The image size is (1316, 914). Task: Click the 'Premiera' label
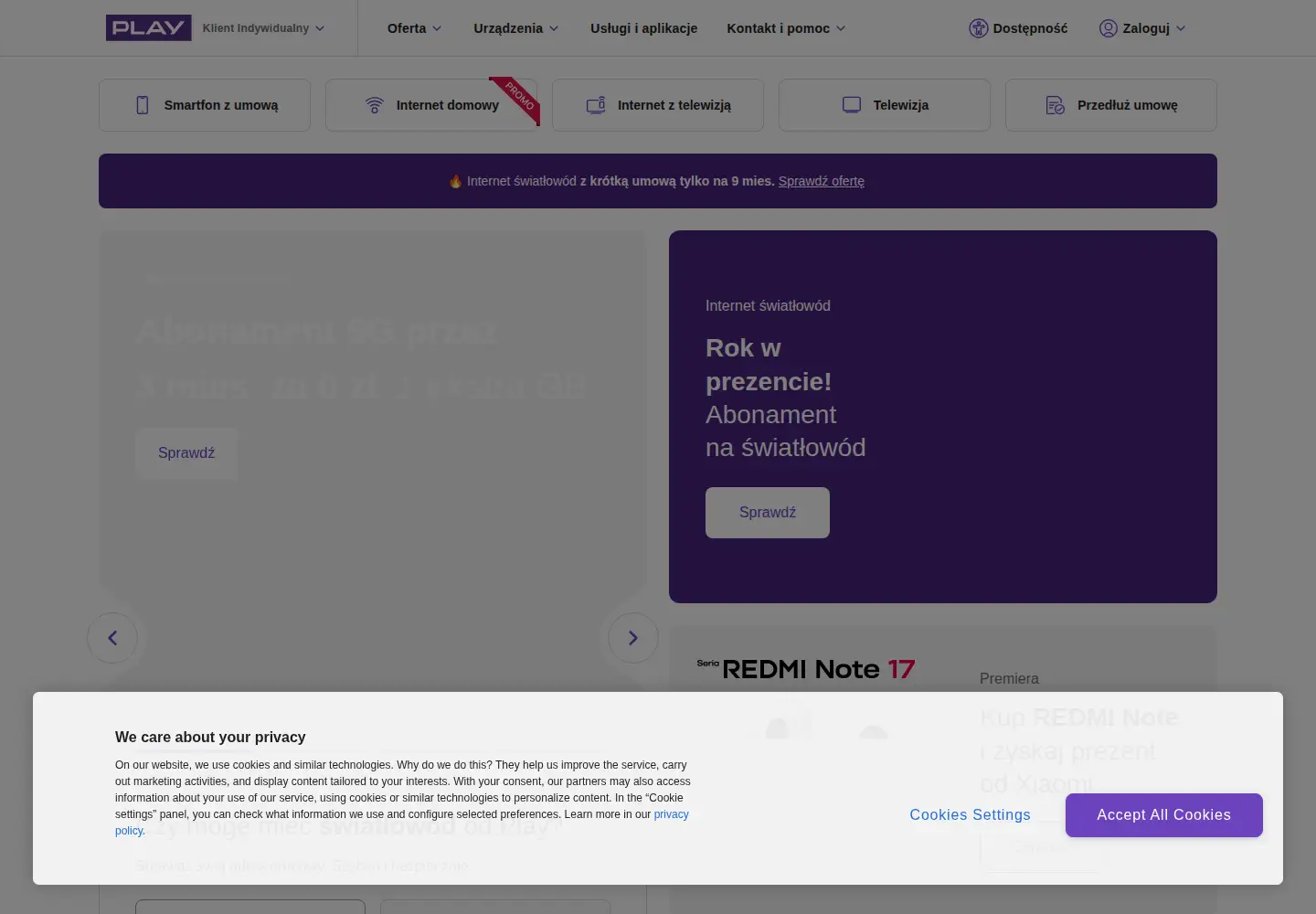tap(1009, 679)
